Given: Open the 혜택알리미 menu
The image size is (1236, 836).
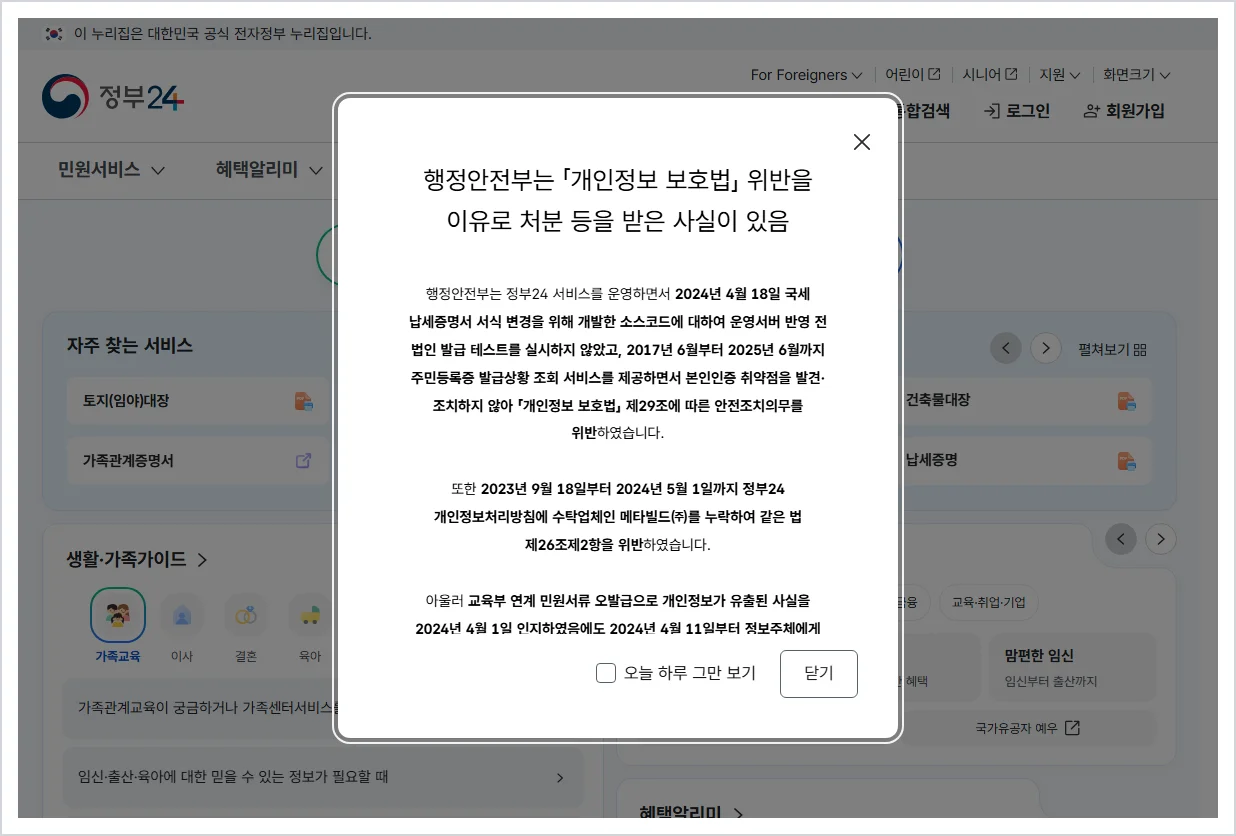Looking at the screenshot, I should tap(269, 169).
